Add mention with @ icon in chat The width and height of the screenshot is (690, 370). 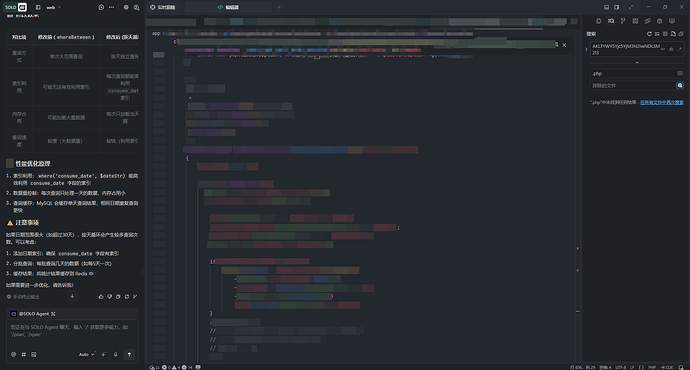[x=13, y=354]
